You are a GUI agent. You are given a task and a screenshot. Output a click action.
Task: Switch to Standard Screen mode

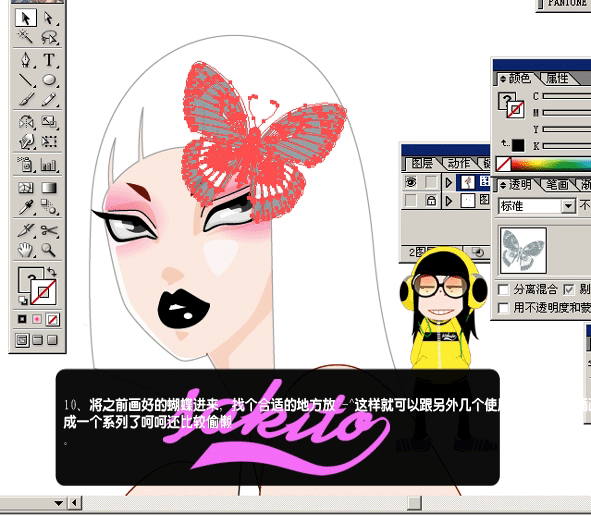coord(22,340)
